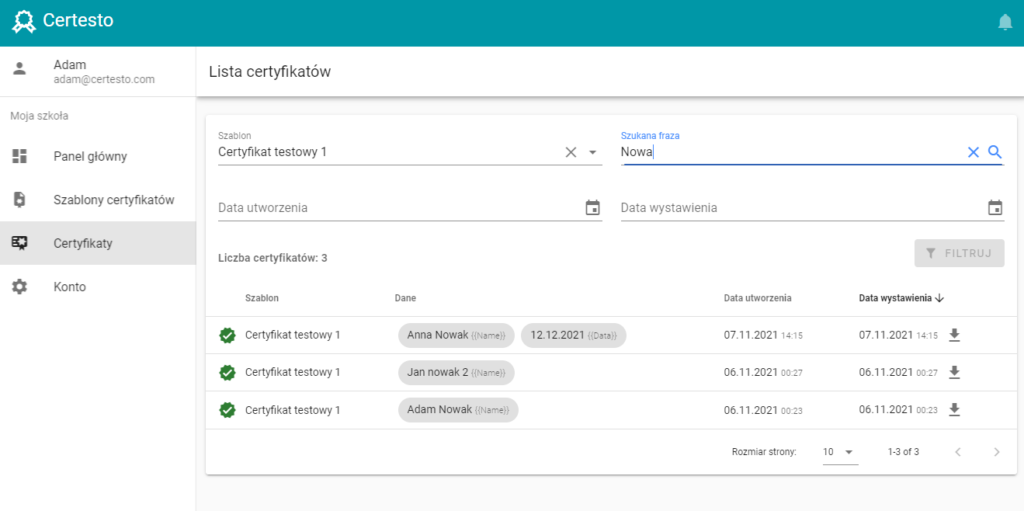Download the Anna Nowak certificate
The height and width of the screenshot is (511, 1024).
click(x=954, y=335)
